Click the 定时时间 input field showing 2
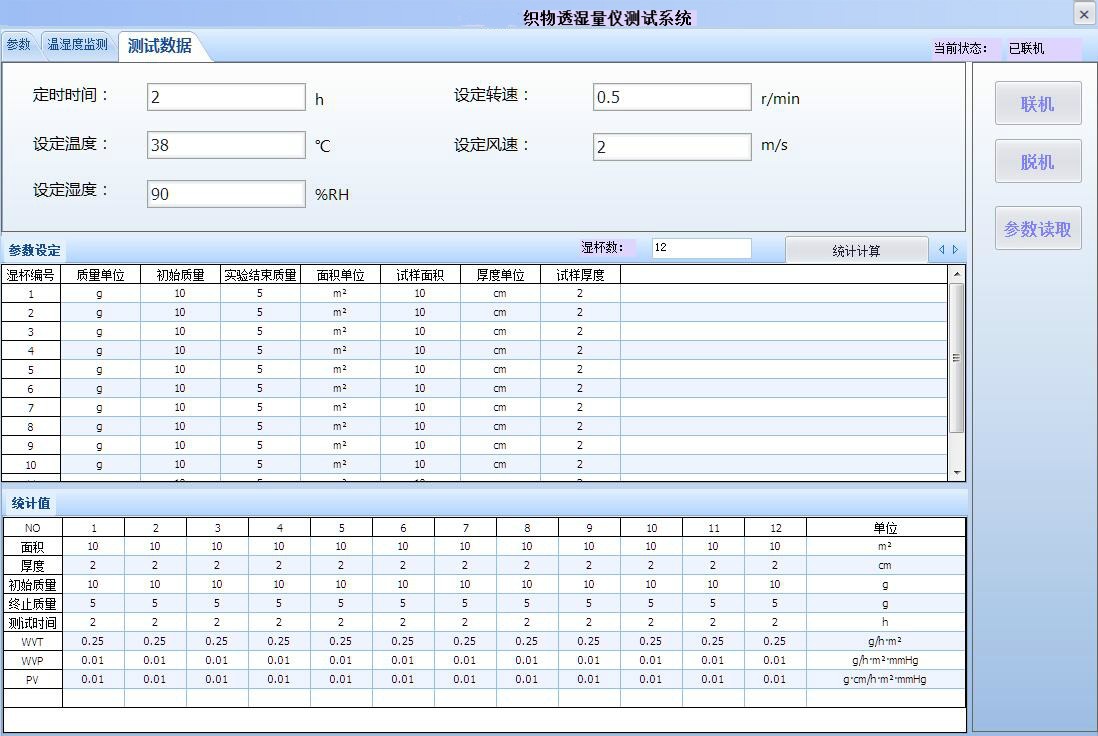 [225, 97]
